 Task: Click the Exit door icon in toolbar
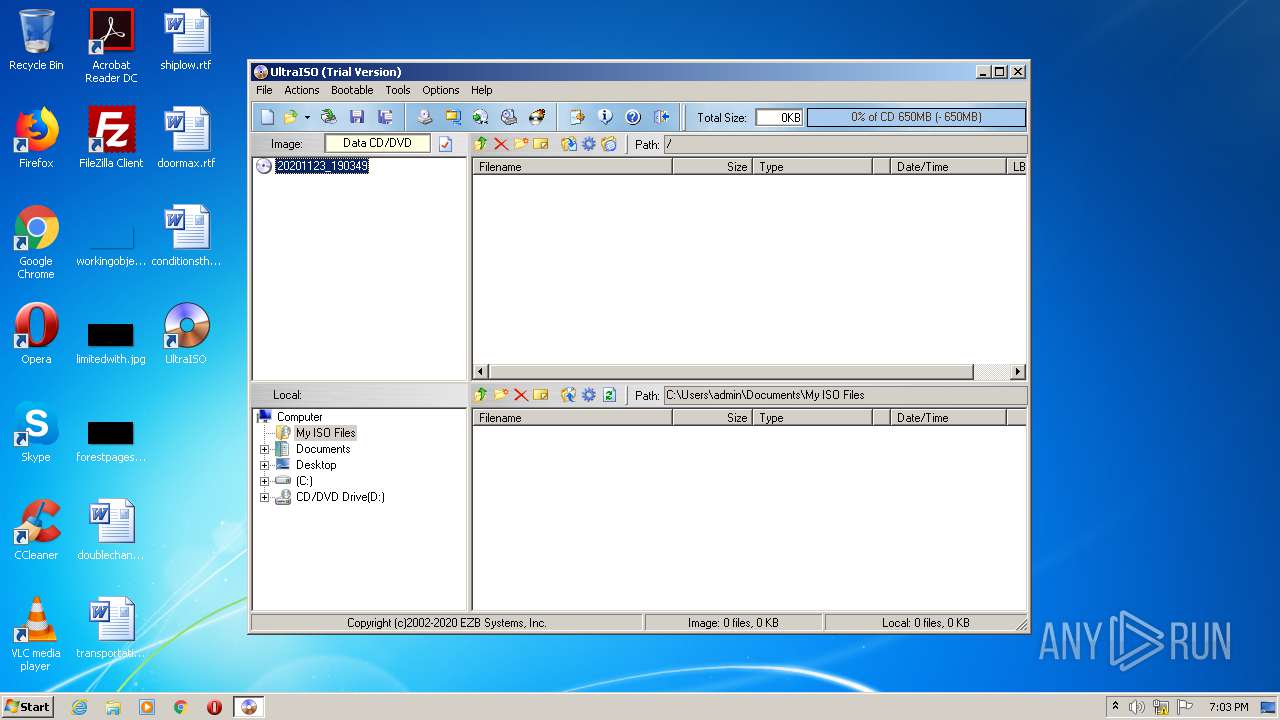point(661,117)
